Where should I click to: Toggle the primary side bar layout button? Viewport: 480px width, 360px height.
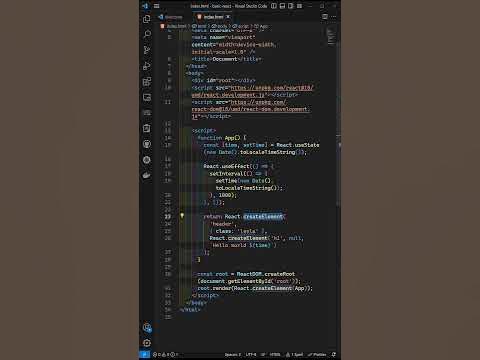[x=274, y=6]
